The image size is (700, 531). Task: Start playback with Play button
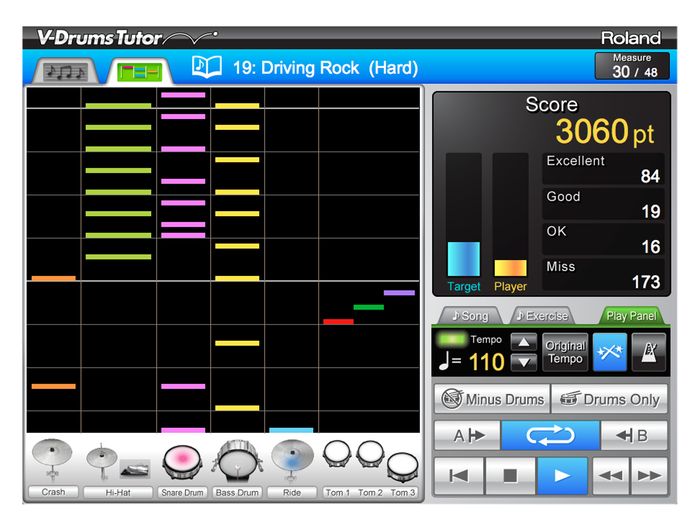562,476
